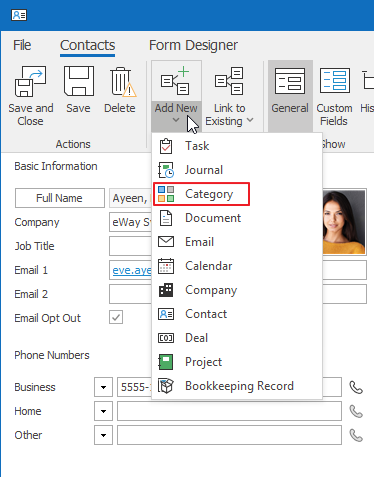Click the Full Name button
Viewport: 374px width, 477px height.
point(60,198)
